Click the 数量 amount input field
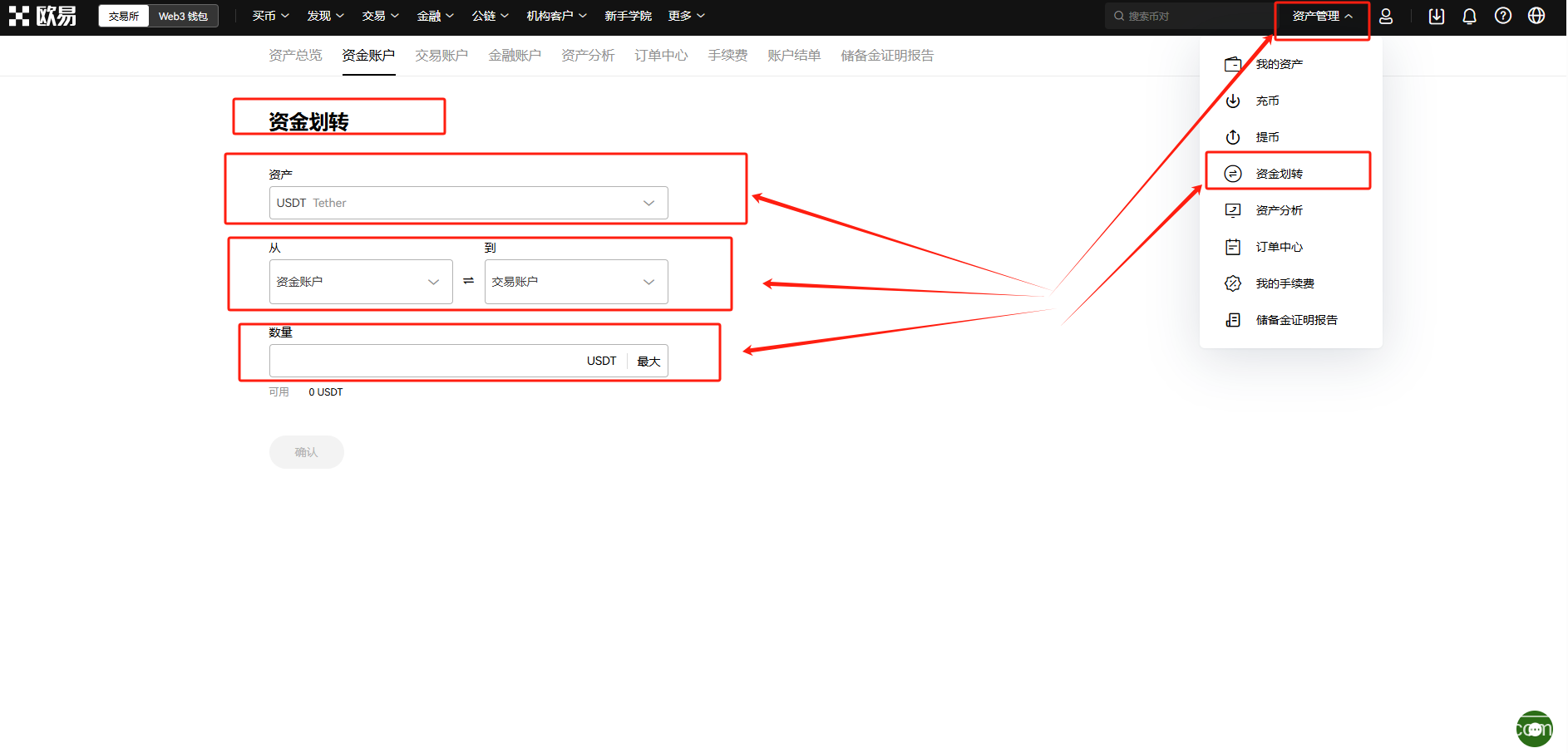This screenshot has width=1568, height=753. [469, 361]
